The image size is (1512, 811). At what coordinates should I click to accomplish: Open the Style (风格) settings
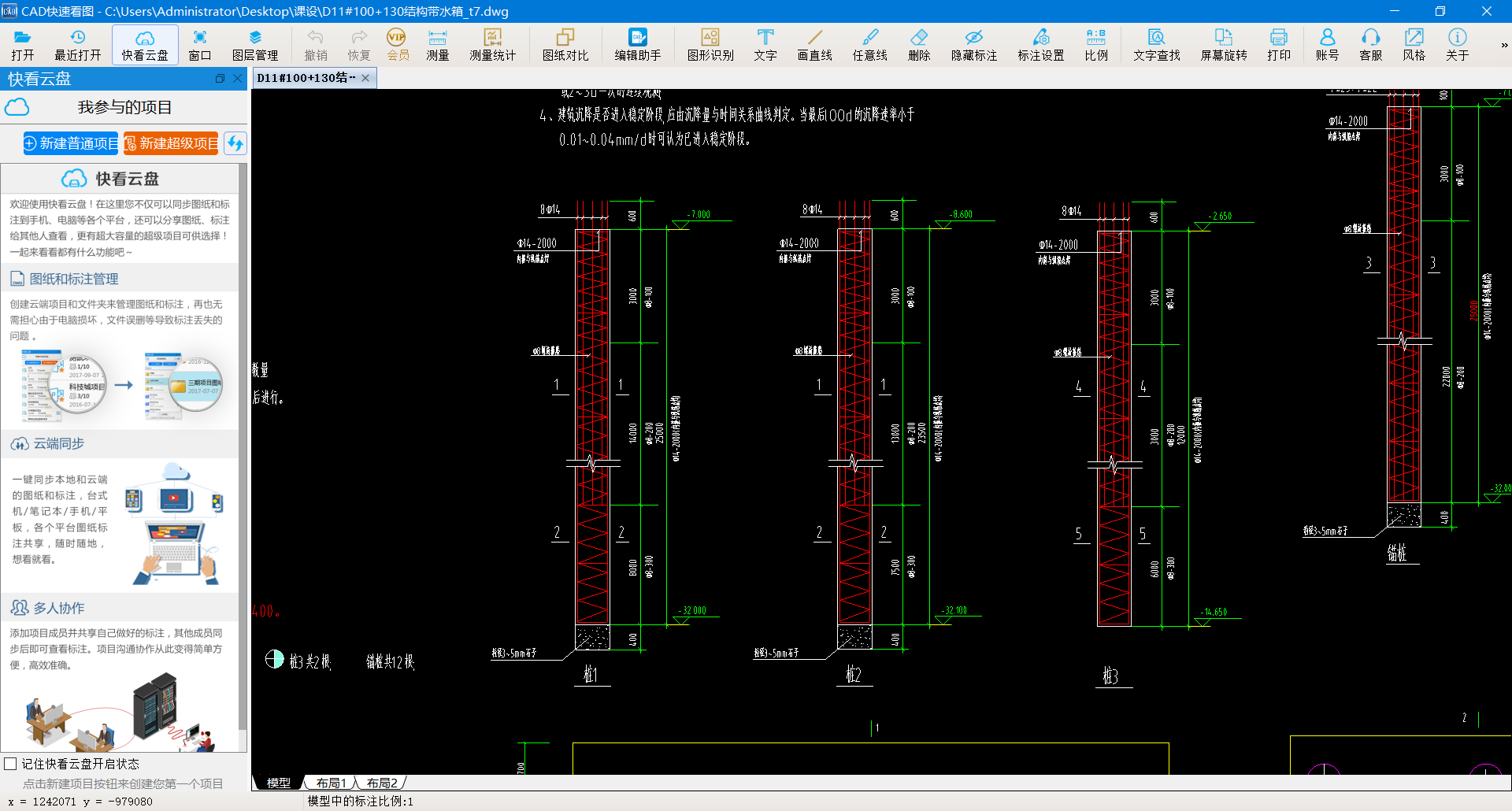[1414, 45]
